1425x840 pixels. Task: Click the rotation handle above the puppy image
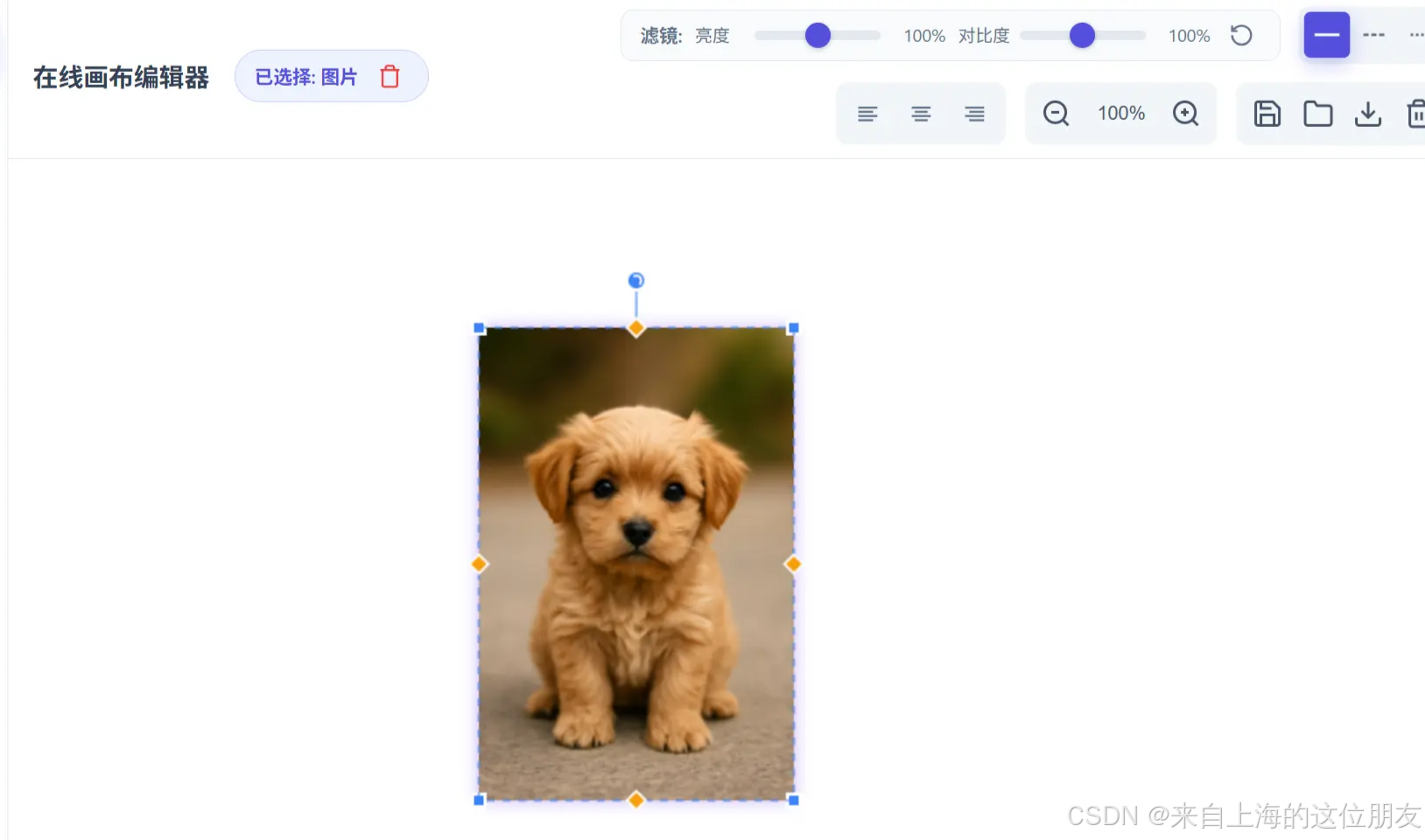[635, 281]
